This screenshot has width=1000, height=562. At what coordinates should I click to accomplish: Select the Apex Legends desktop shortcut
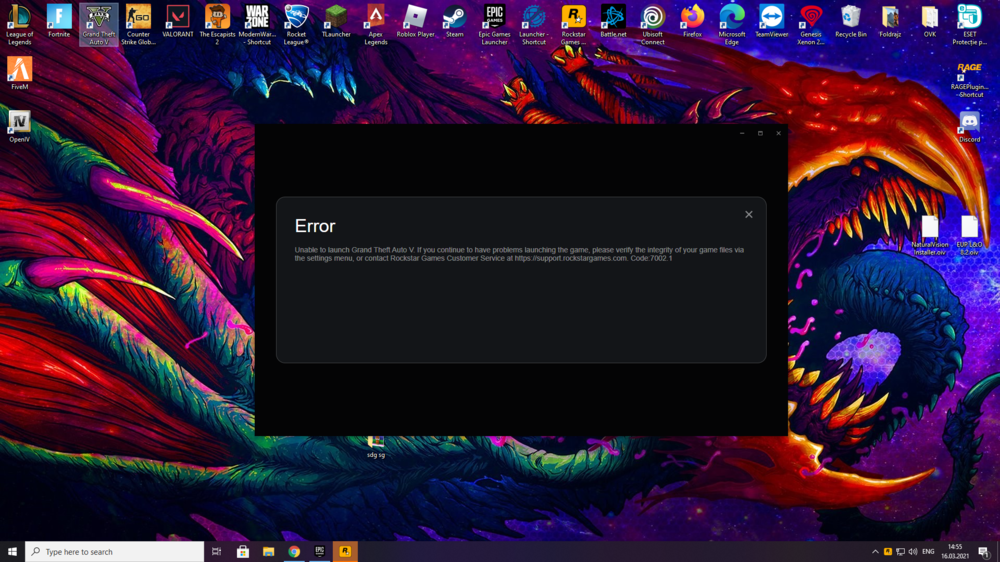(376, 24)
